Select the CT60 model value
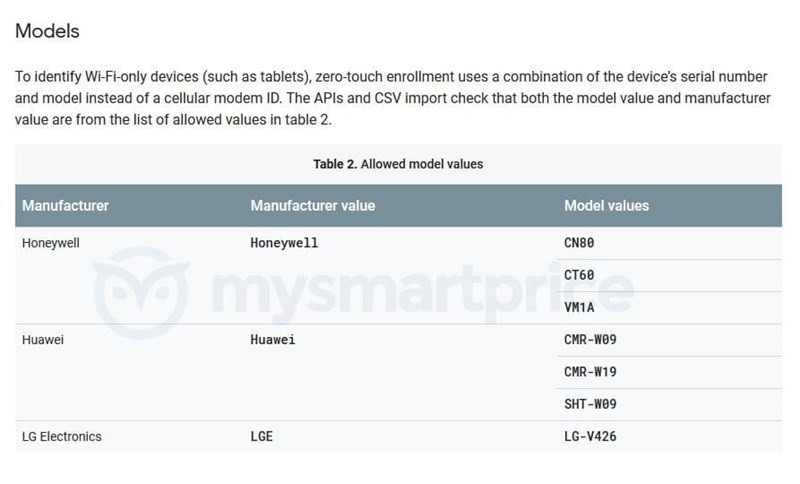Viewport: 800px width, 484px height. 580,275
